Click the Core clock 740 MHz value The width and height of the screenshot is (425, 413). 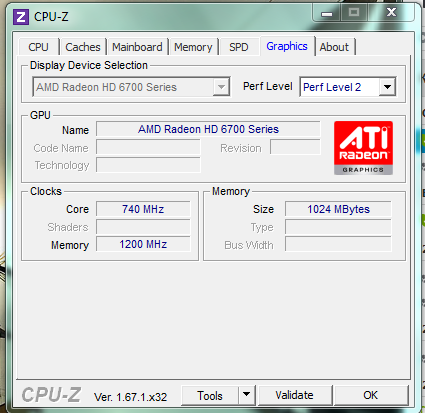(x=143, y=209)
